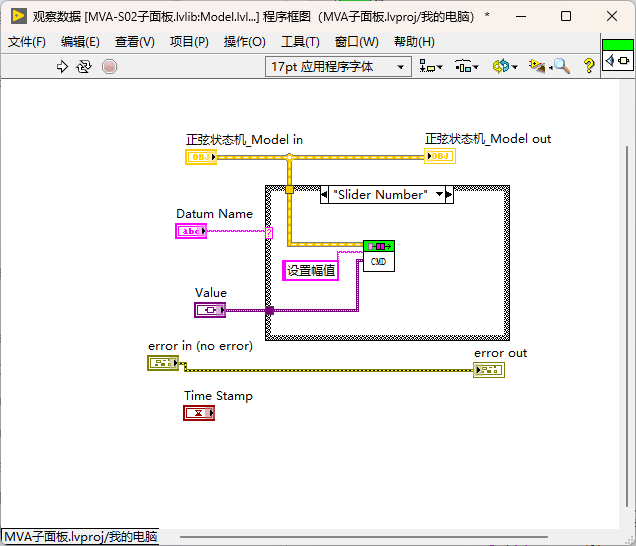Click the Search magnifier icon
This screenshot has height=546, width=636.
point(561,66)
